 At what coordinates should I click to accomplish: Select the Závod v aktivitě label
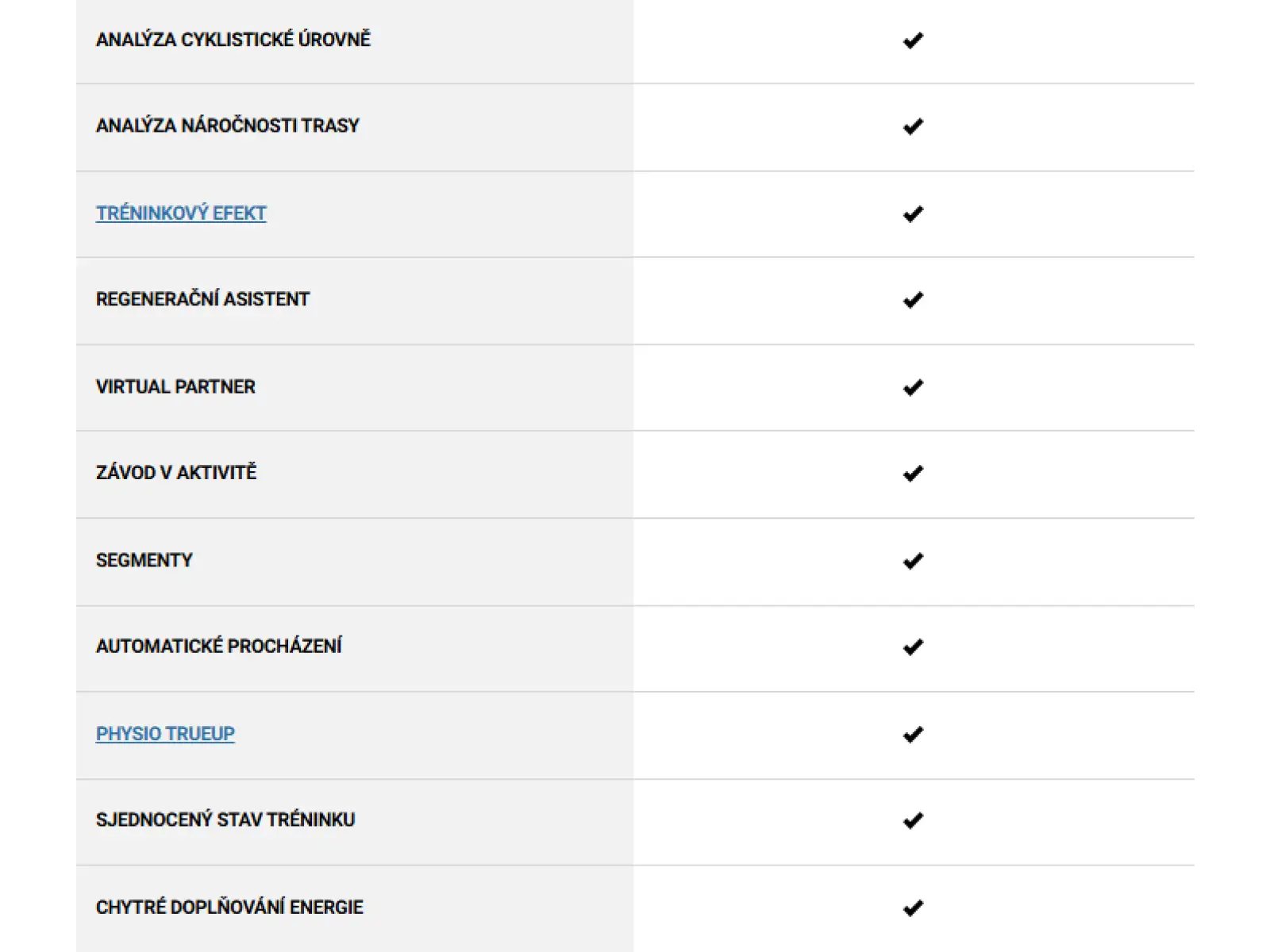[x=176, y=472]
